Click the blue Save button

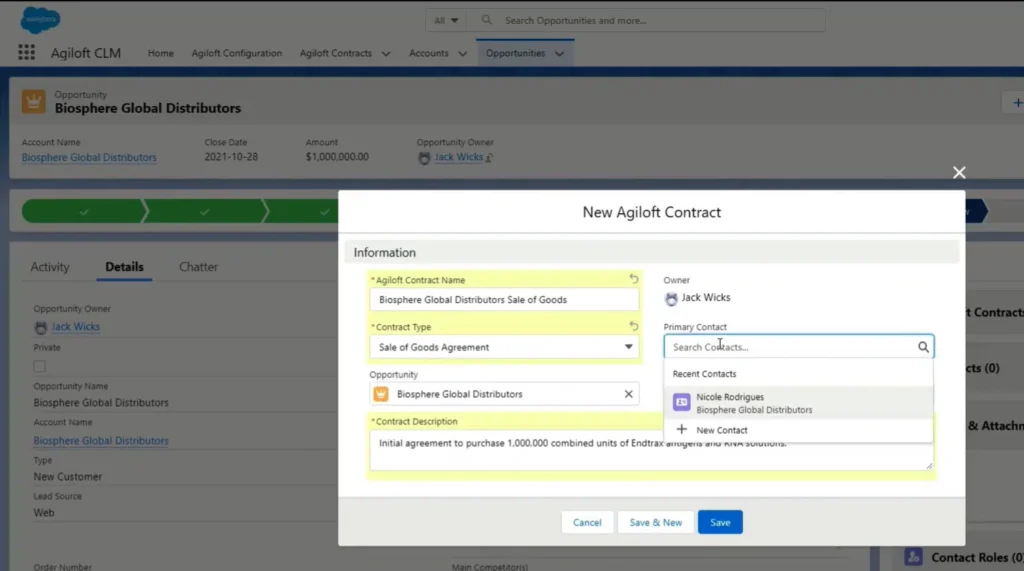tap(720, 522)
